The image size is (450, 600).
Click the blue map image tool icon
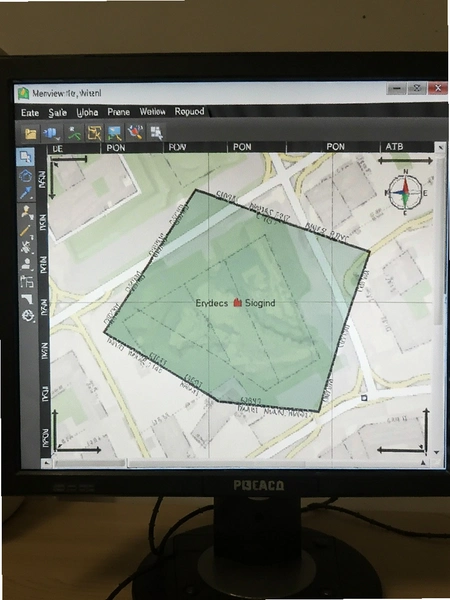pyautogui.click(x=114, y=133)
